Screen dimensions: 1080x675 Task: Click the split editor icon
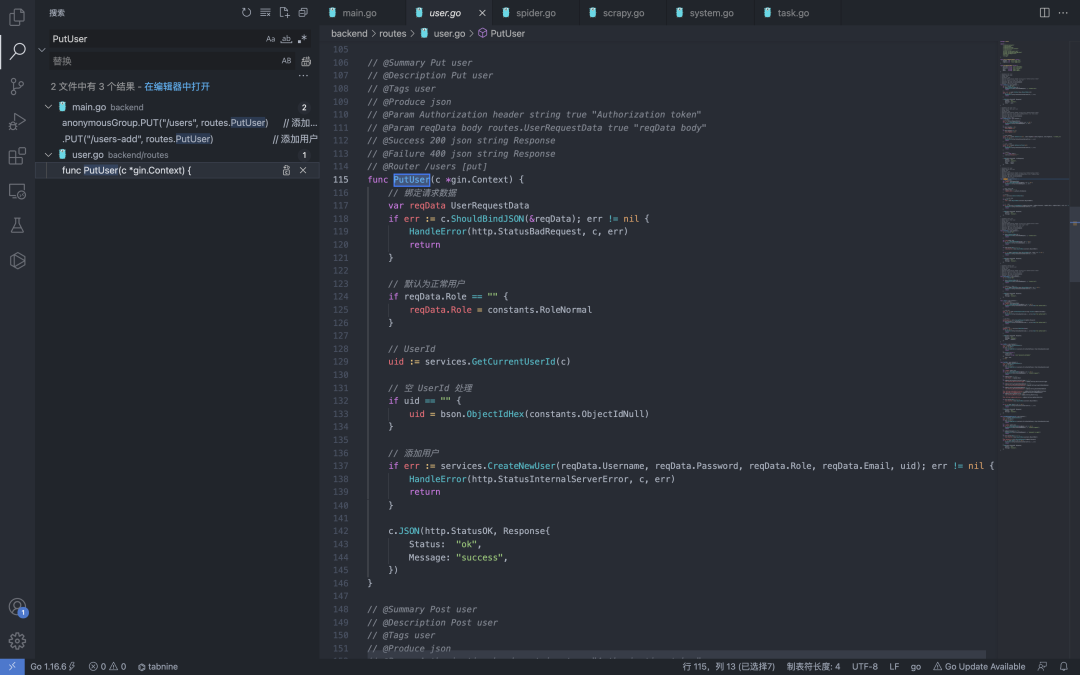1044,13
